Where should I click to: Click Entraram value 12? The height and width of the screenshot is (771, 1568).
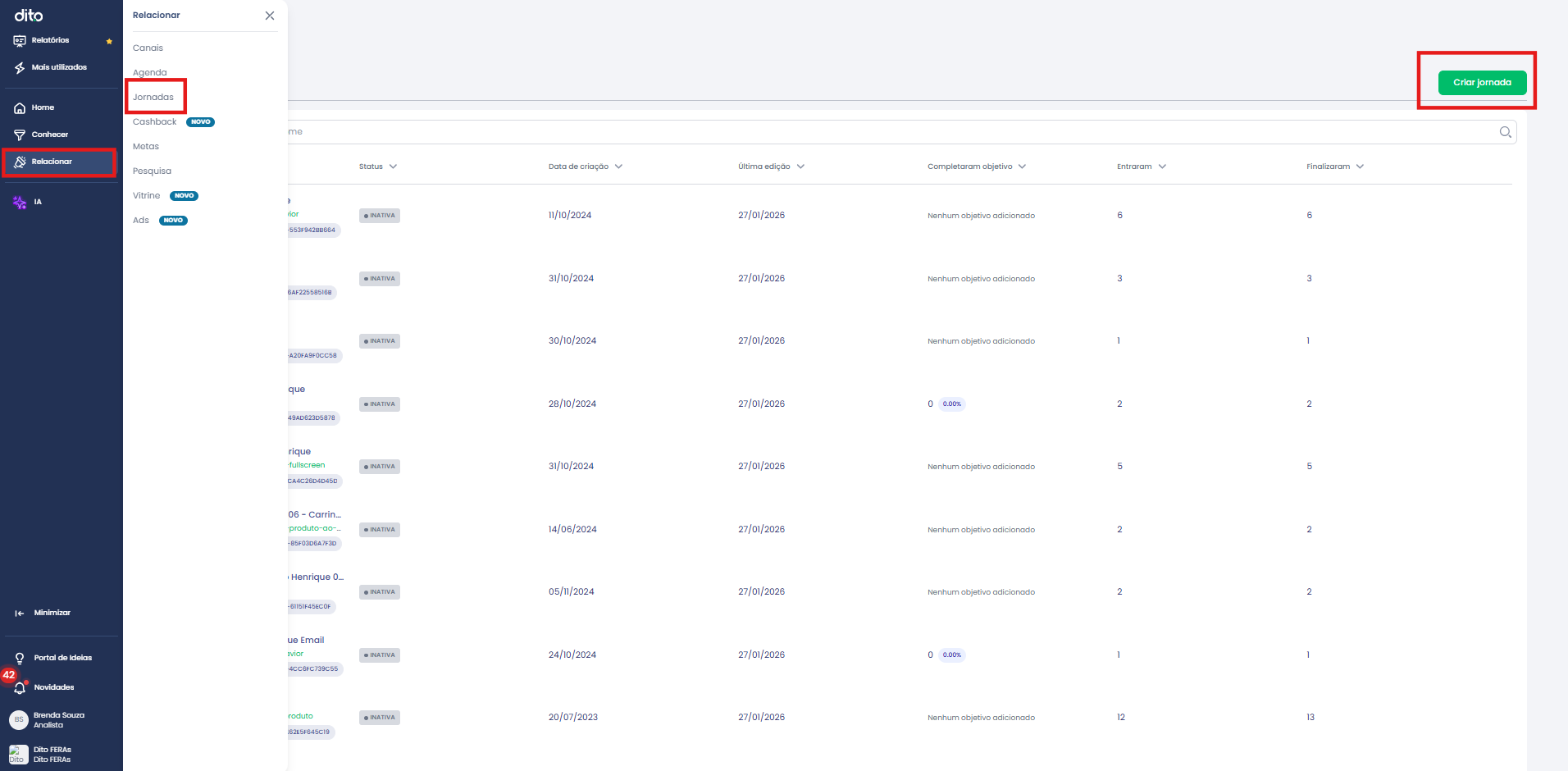(x=1120, y=718)
